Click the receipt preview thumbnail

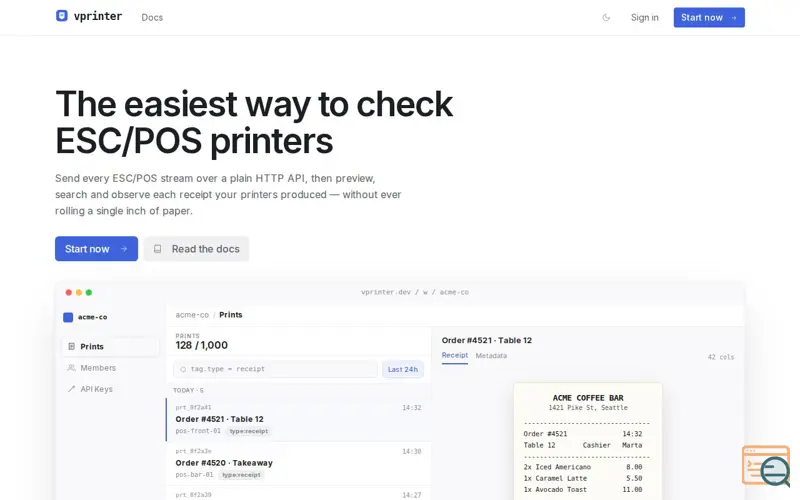coord(588,441)
